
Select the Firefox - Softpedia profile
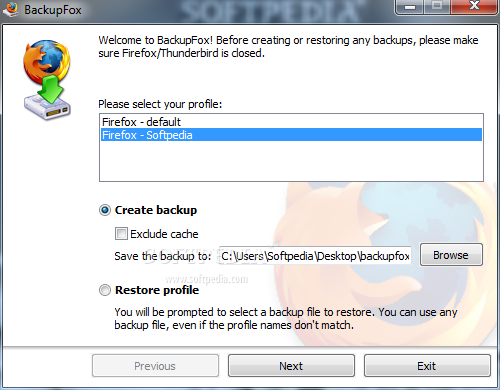(291, 135)
